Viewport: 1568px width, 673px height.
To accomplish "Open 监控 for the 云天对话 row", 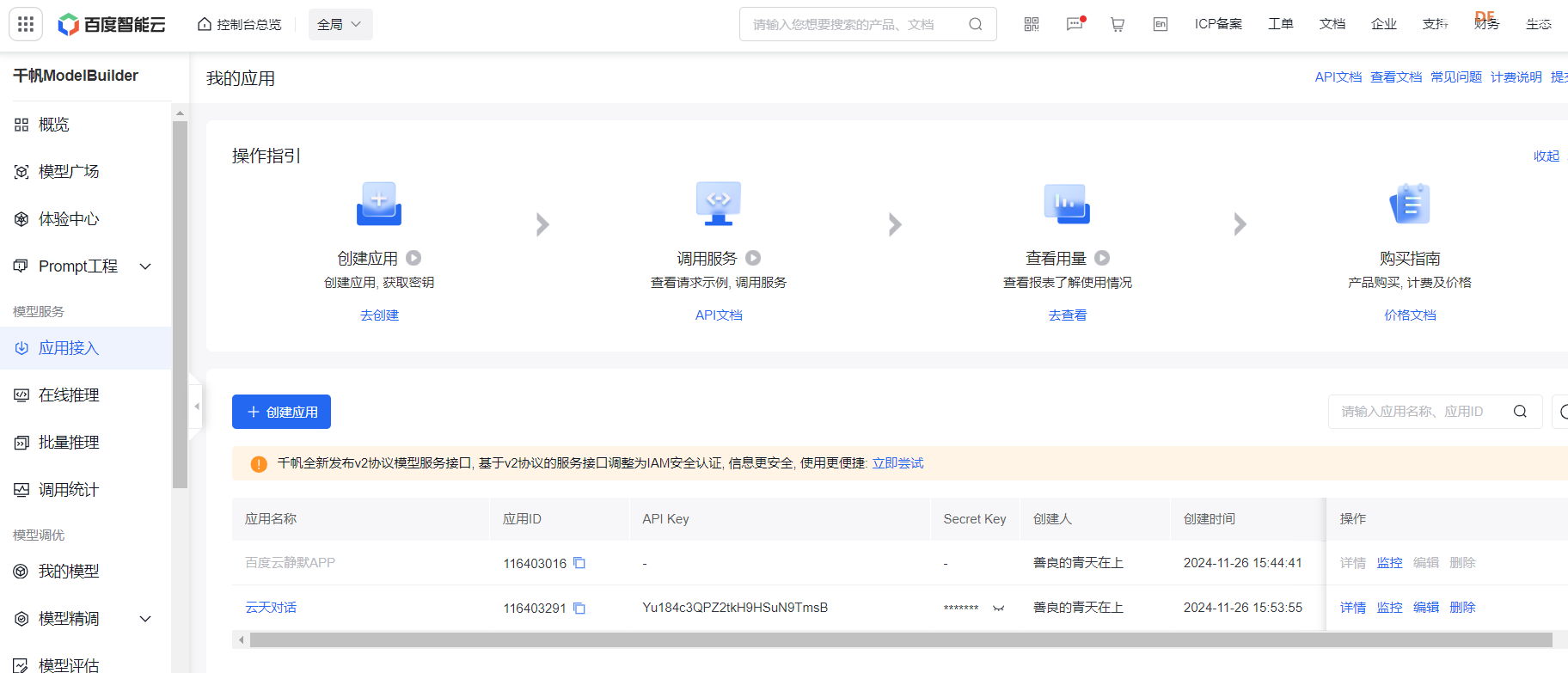I will pyautogui.click(x=1389, y=608).
